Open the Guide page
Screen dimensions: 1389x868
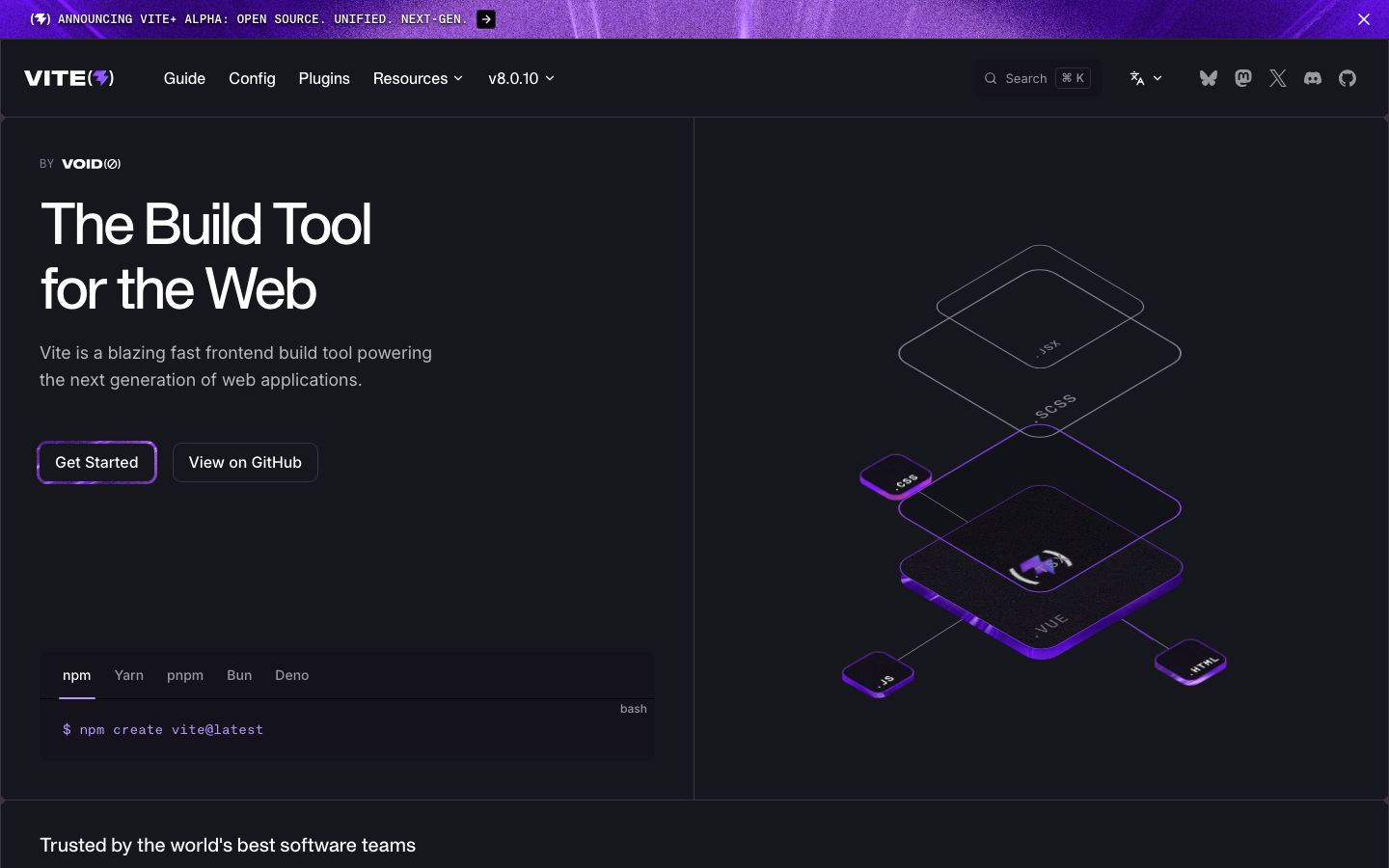(x=184, y=78)
